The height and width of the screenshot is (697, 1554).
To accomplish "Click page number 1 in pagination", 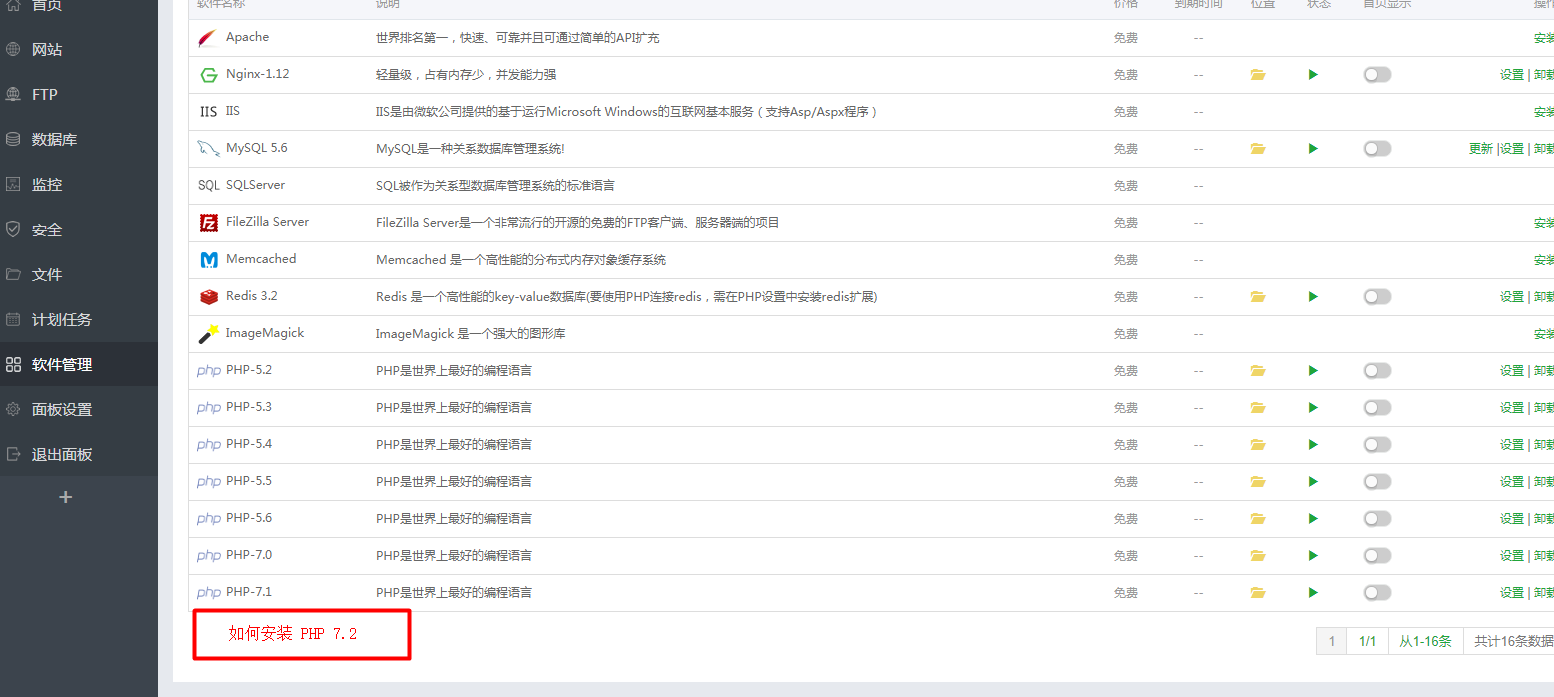I will tap(1331, 641).
